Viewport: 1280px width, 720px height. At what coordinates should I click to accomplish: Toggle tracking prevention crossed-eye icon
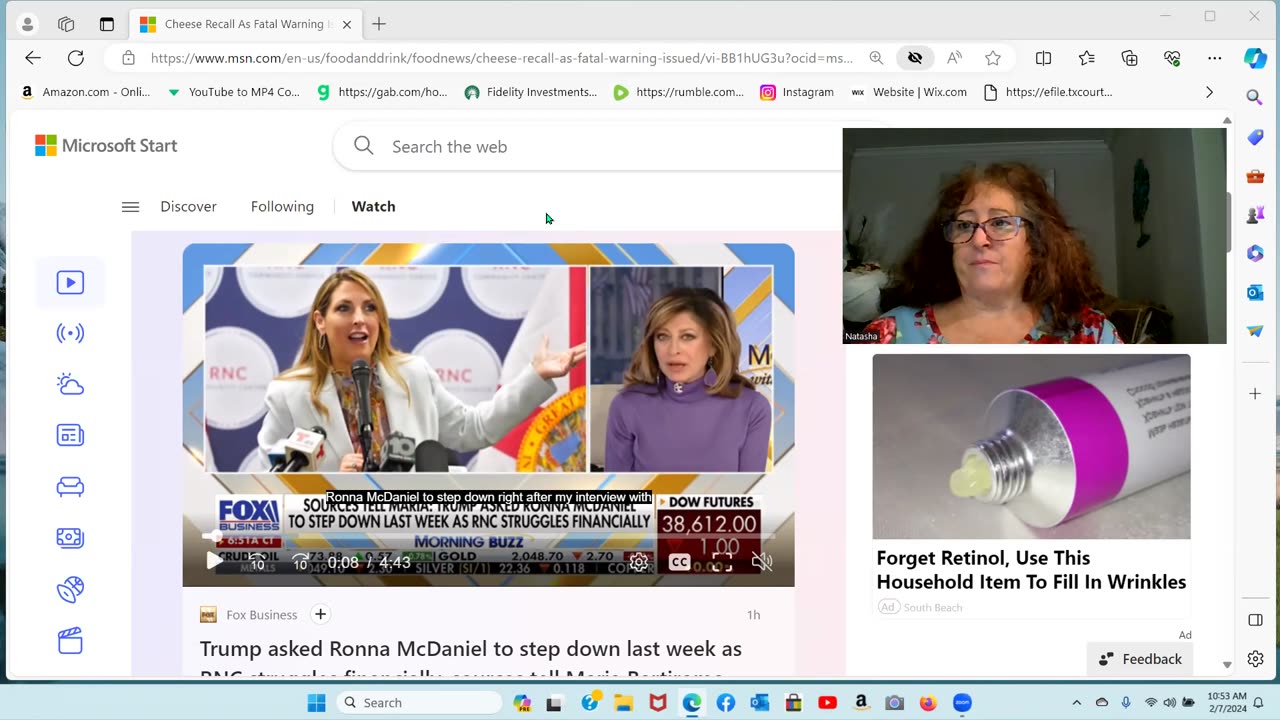coord(915,58)
